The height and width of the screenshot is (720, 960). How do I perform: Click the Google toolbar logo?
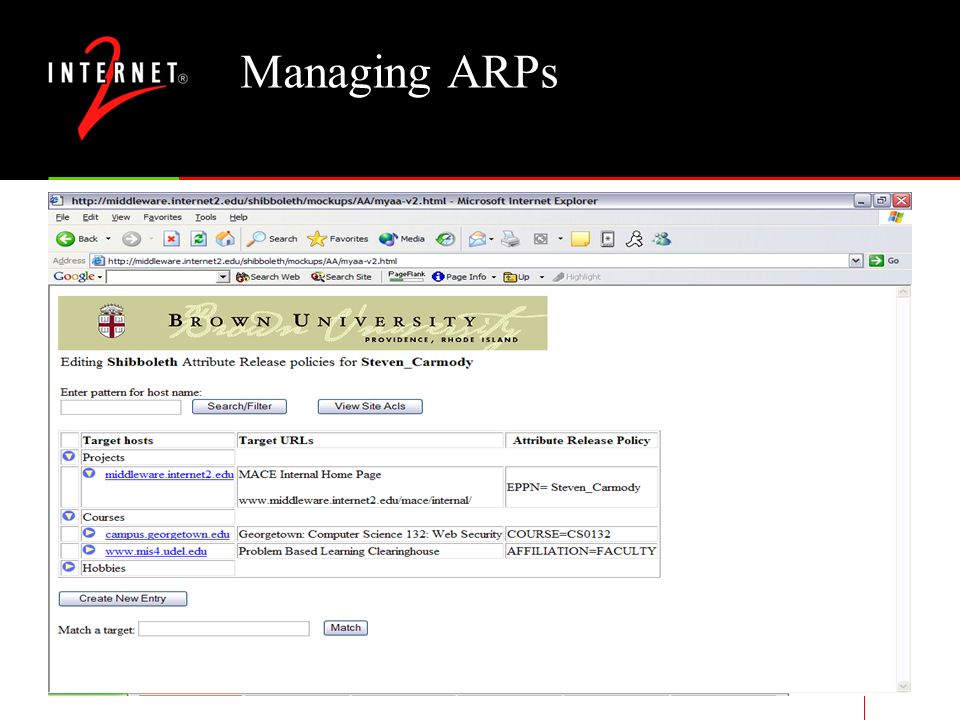point(74,276)
